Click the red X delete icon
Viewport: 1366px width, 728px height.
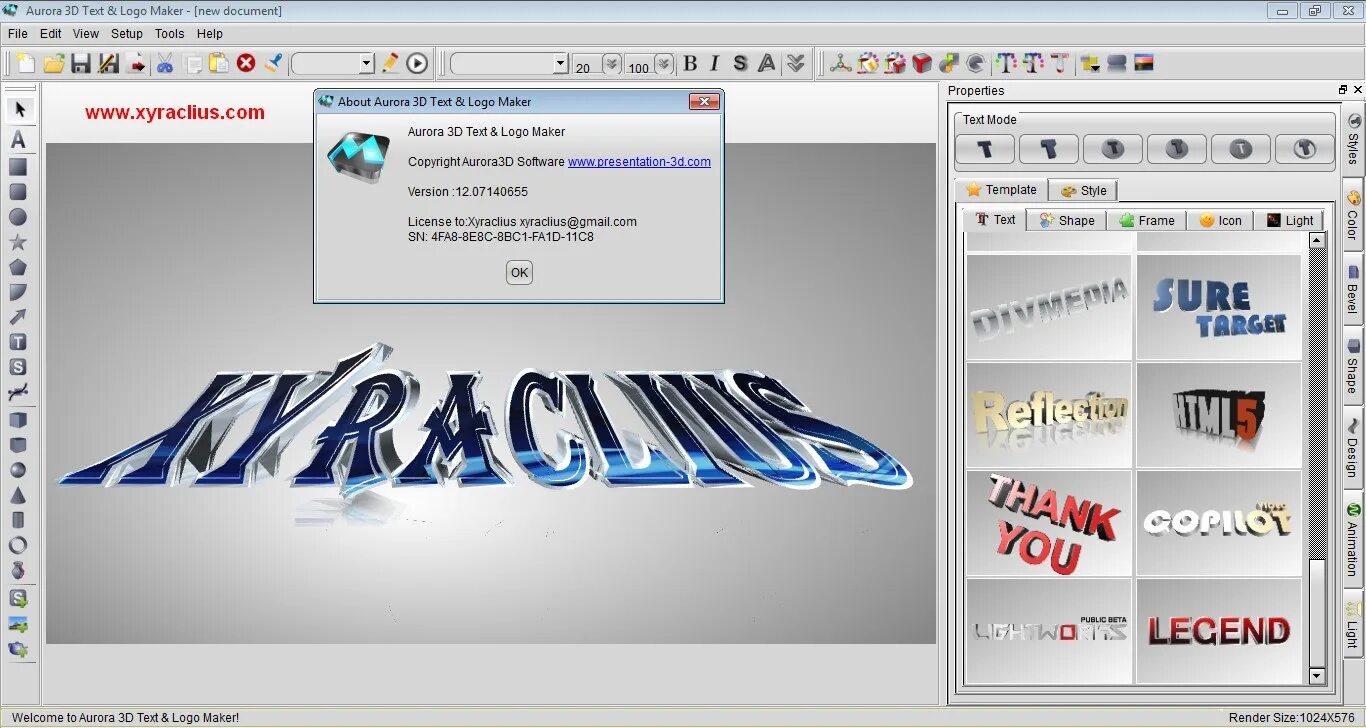pyautogui.click(x=246, y=63)
